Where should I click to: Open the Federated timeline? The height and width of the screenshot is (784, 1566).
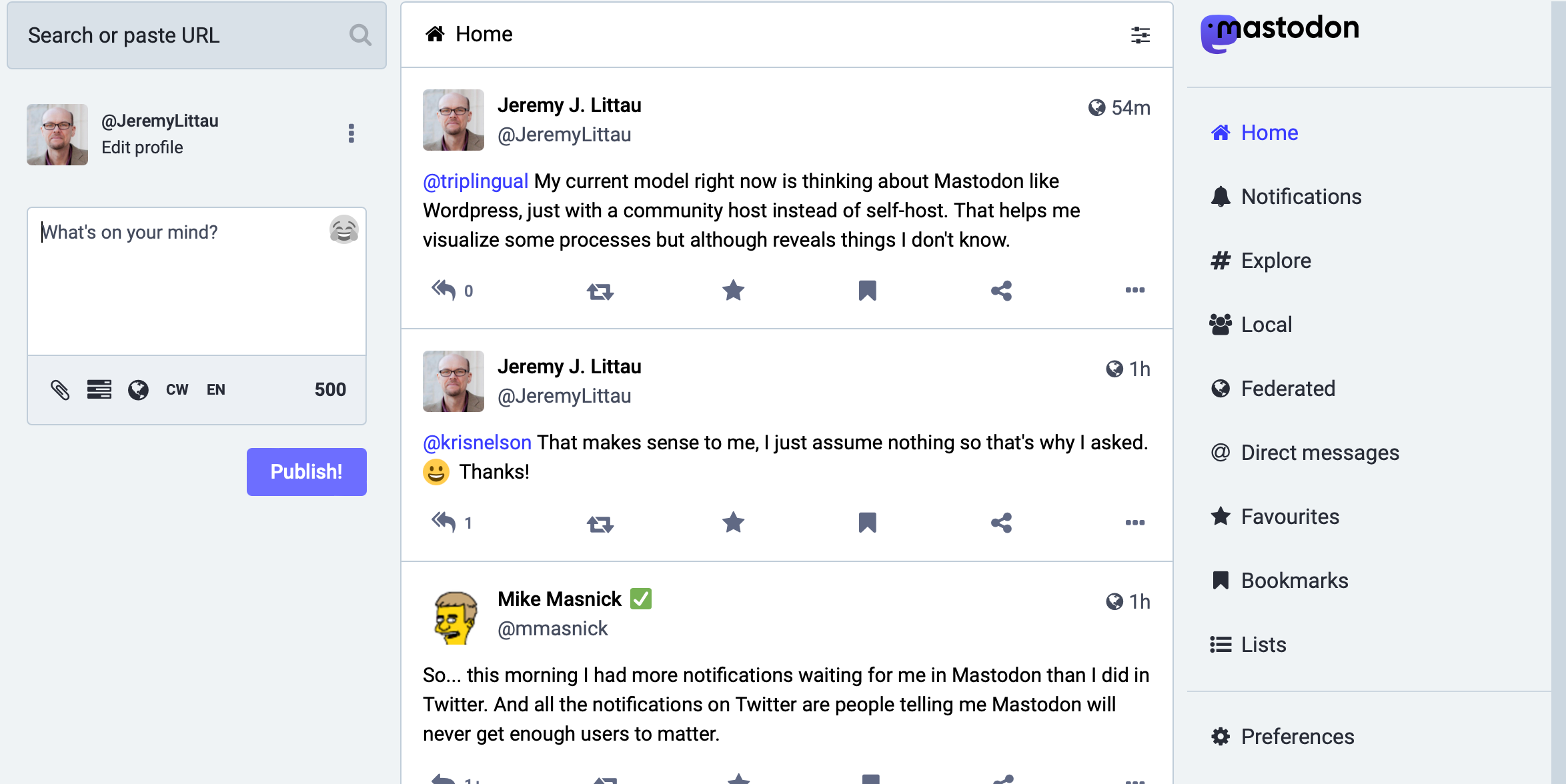pyautogui.click(x=1287, y=389)
